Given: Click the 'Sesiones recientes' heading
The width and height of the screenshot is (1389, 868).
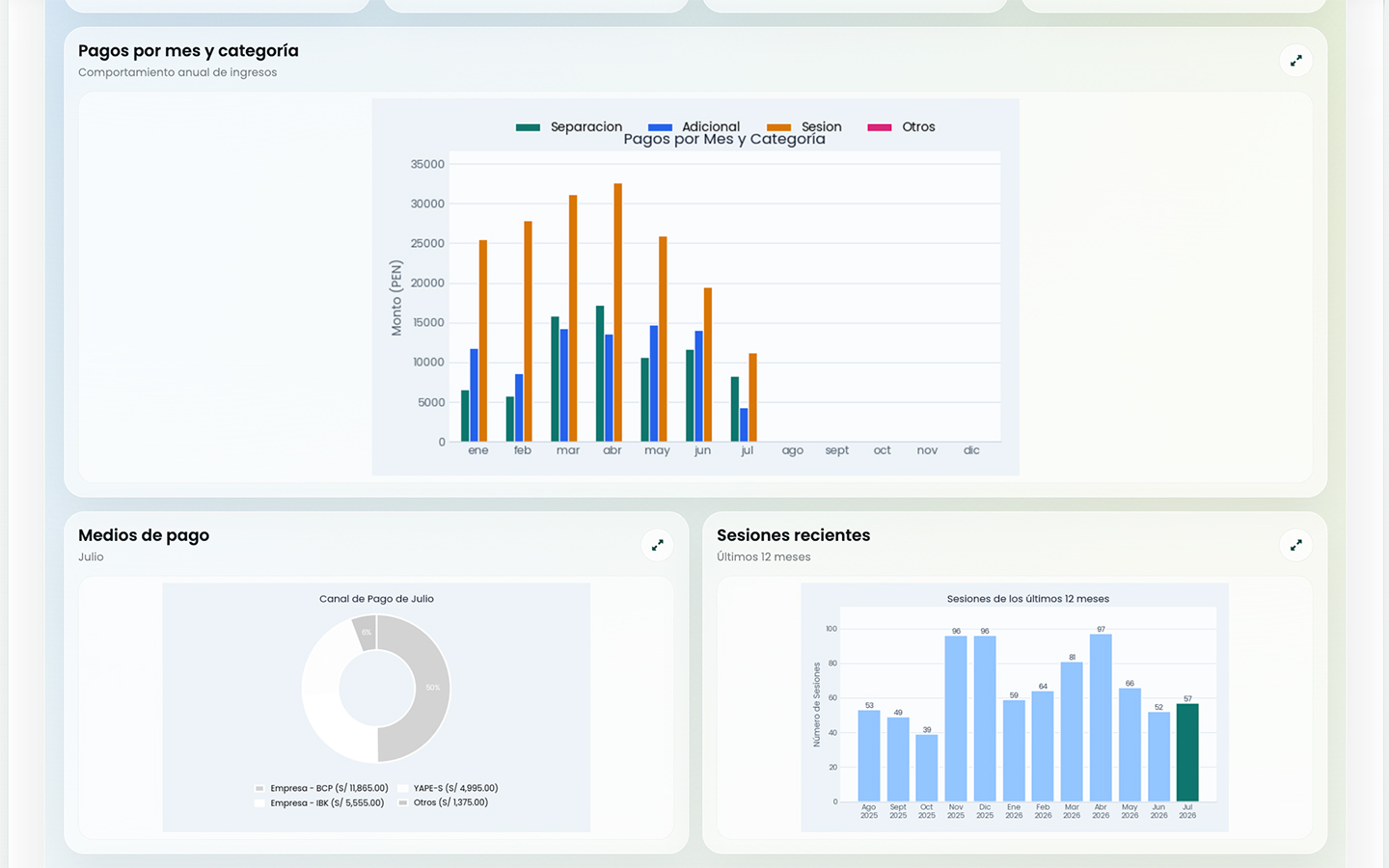Looking at the screenshot, I should pos(794,535).
